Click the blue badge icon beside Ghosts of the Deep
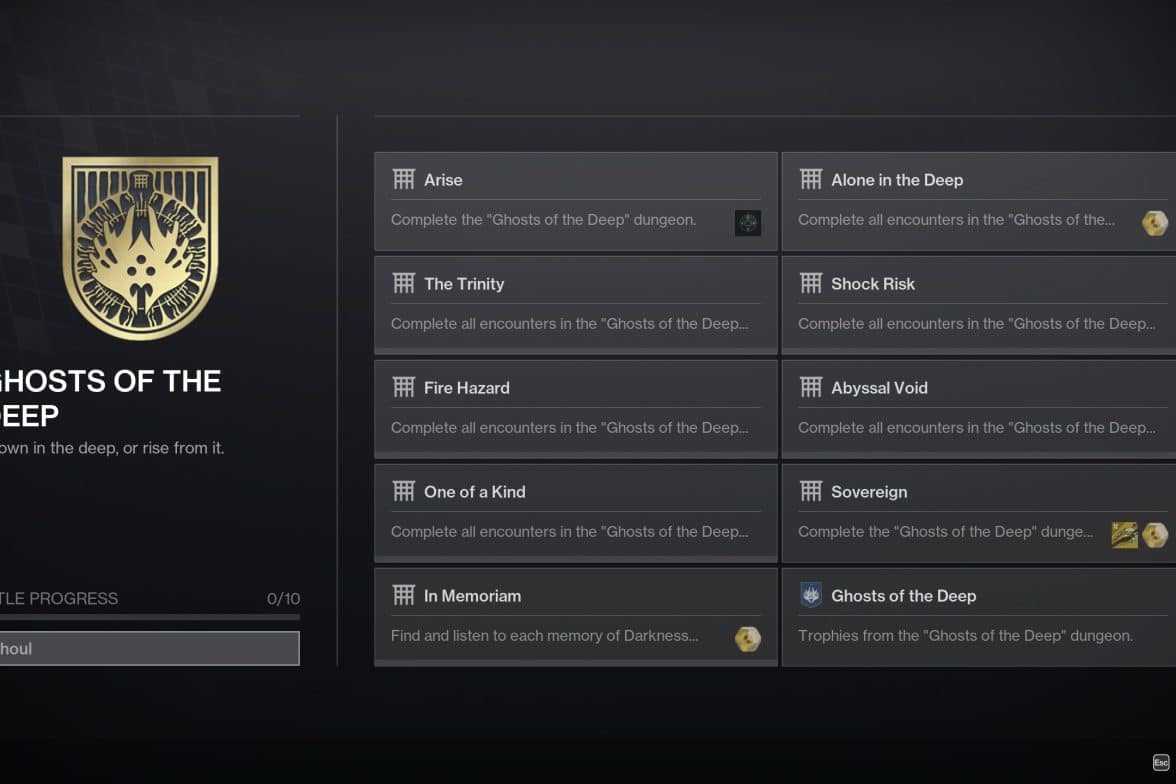1176x784 pixels. (x=811, y=596)
